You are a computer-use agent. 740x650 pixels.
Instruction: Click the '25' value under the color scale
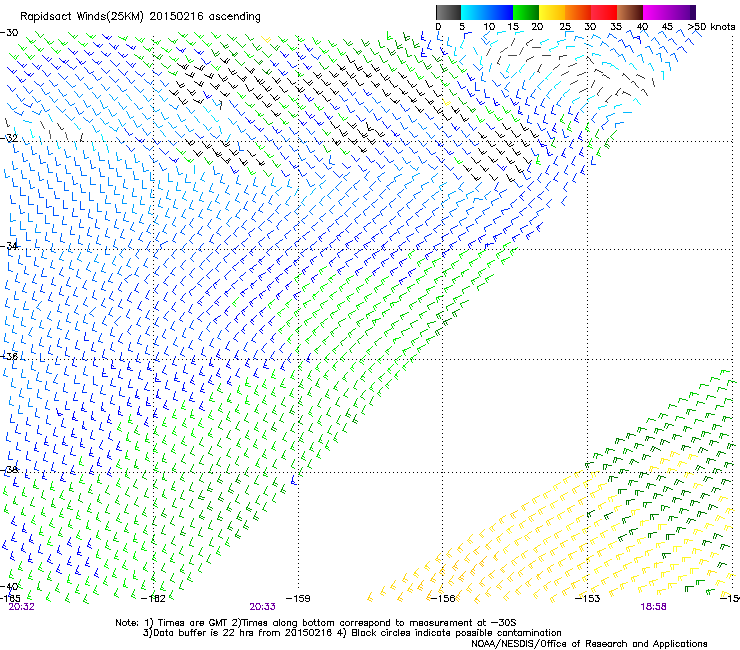click(x=565, y=27)
